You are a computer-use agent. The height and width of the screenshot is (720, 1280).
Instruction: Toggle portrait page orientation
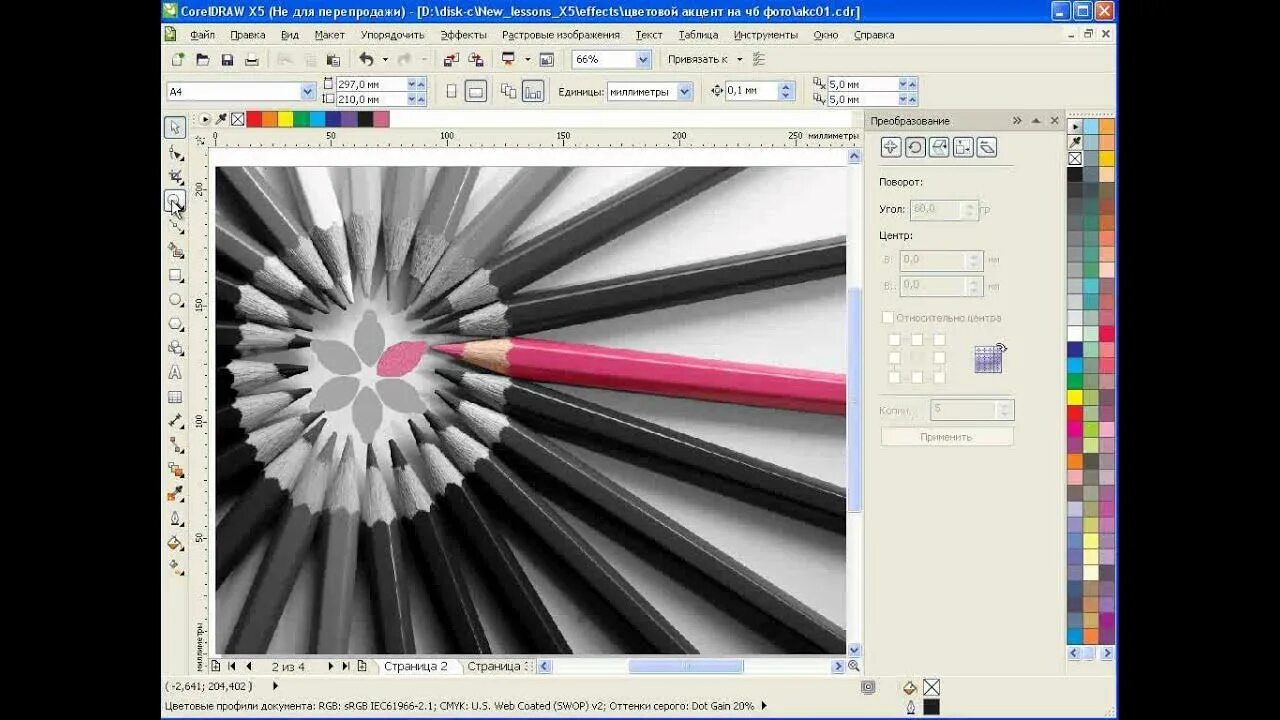click(x=451, y=91)
